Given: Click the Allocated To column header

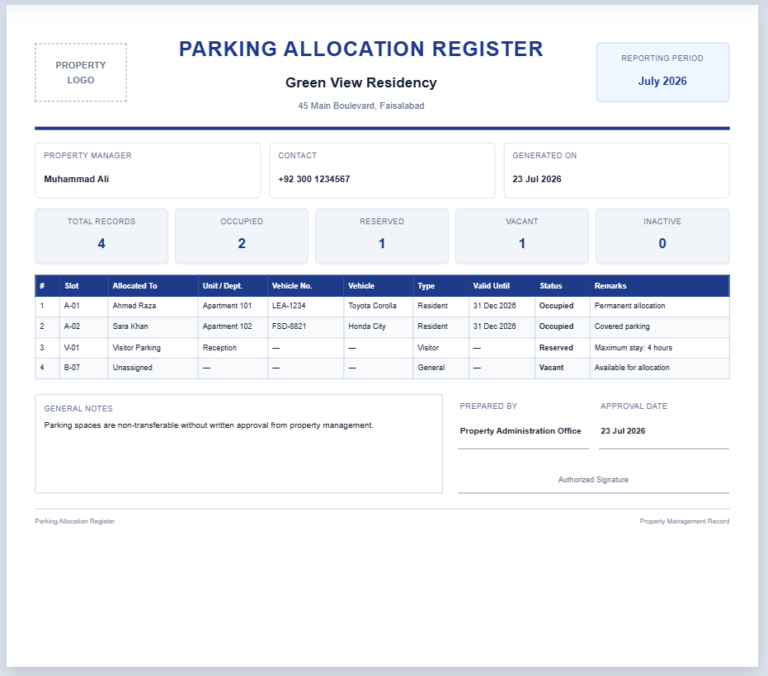Looking at the screenshot, I should (x=153, y=286).
